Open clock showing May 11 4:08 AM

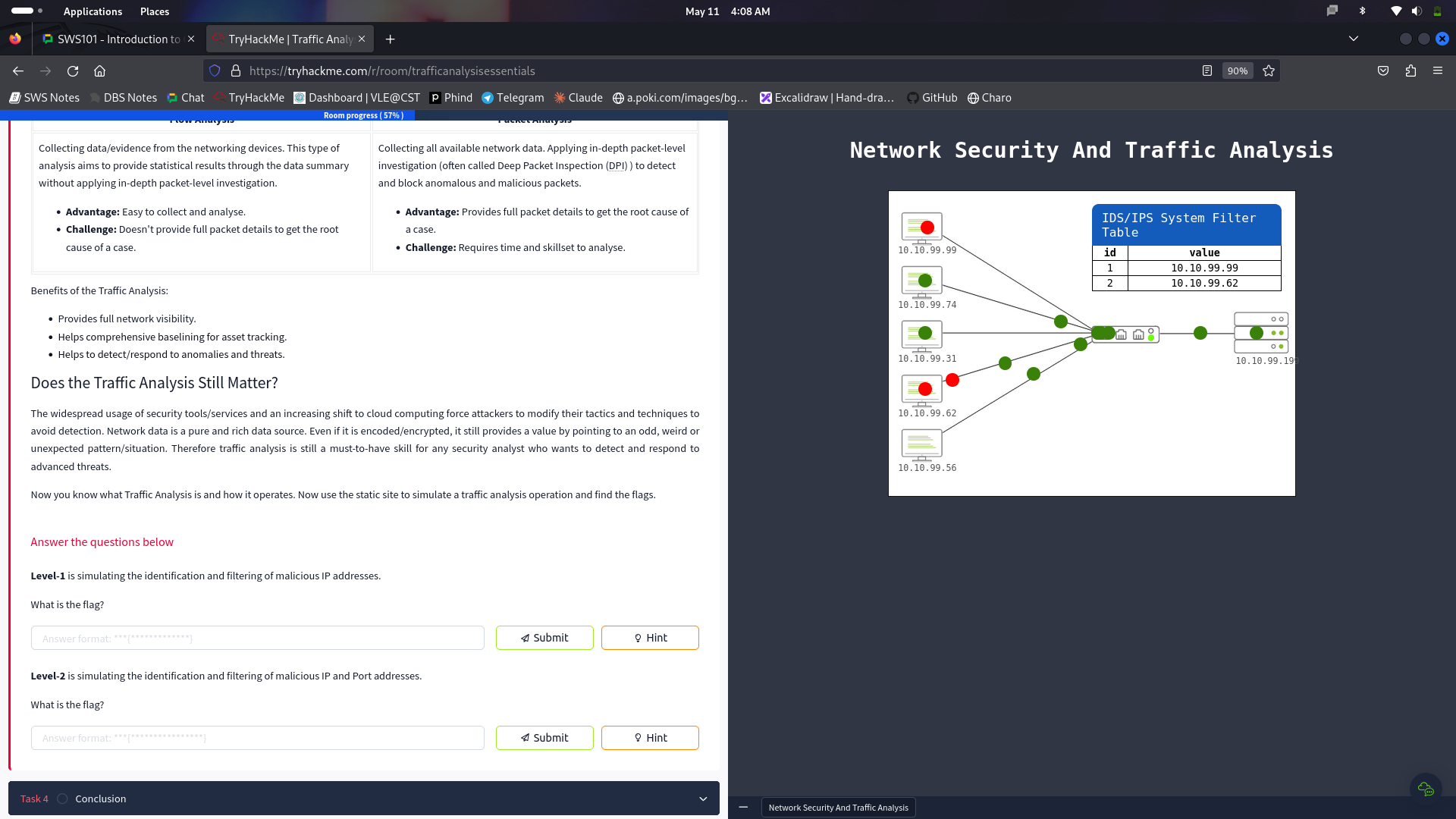click(727, 11)
